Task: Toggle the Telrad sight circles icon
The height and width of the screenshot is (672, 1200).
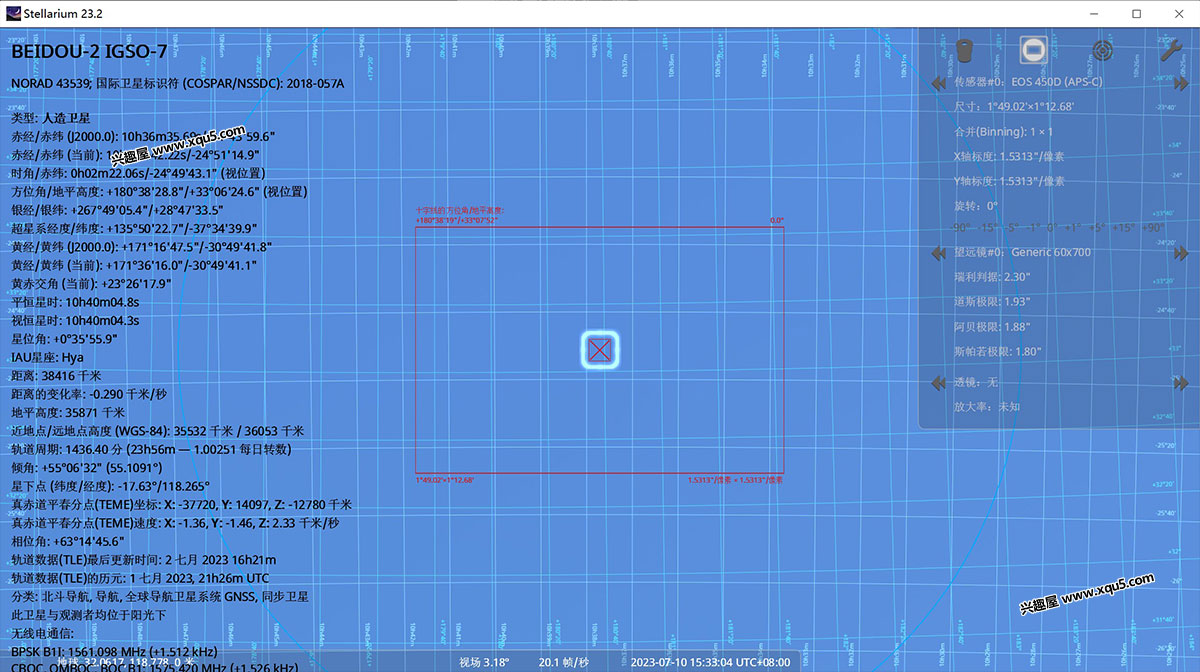Action: coord(1102,50)
